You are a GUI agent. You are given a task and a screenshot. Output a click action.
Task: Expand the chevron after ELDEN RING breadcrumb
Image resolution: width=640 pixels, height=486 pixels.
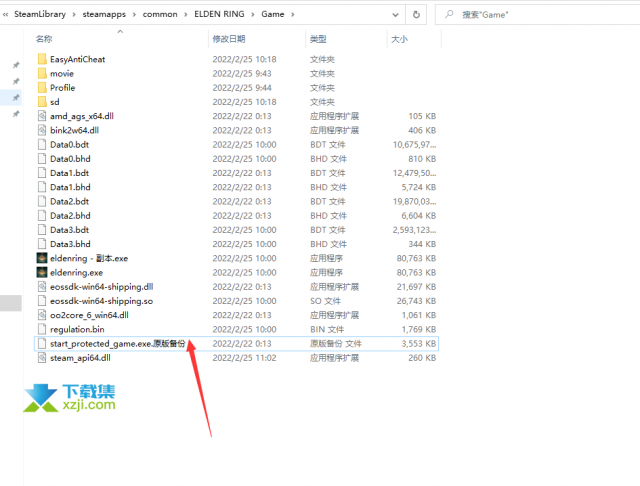253,15
